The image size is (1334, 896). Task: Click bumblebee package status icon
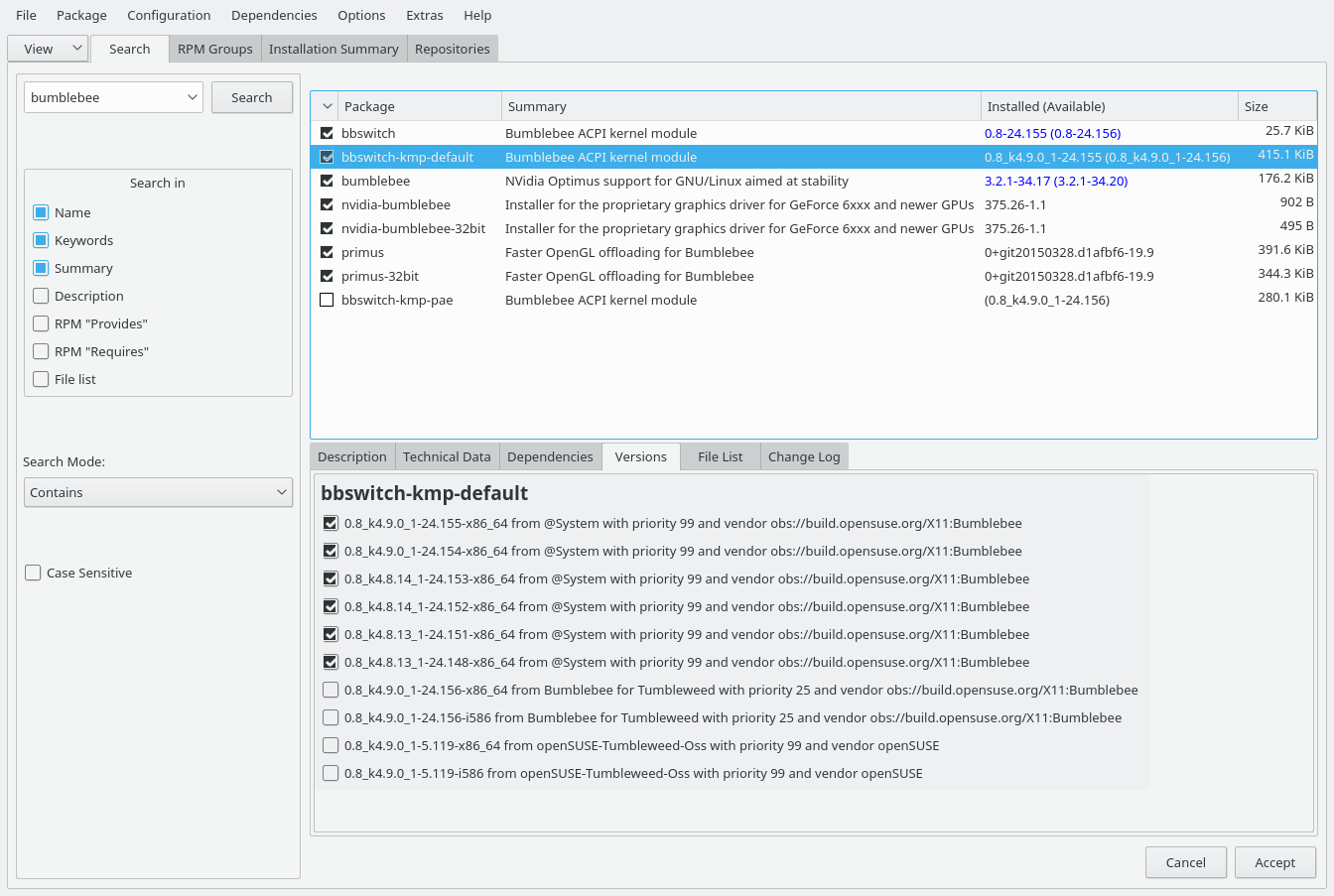tap(327, 181)
